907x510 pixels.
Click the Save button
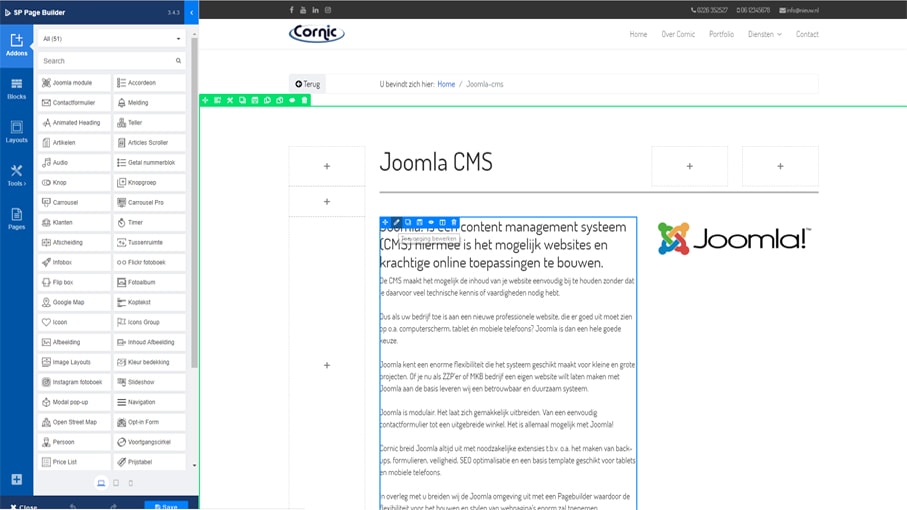[166, 505]
